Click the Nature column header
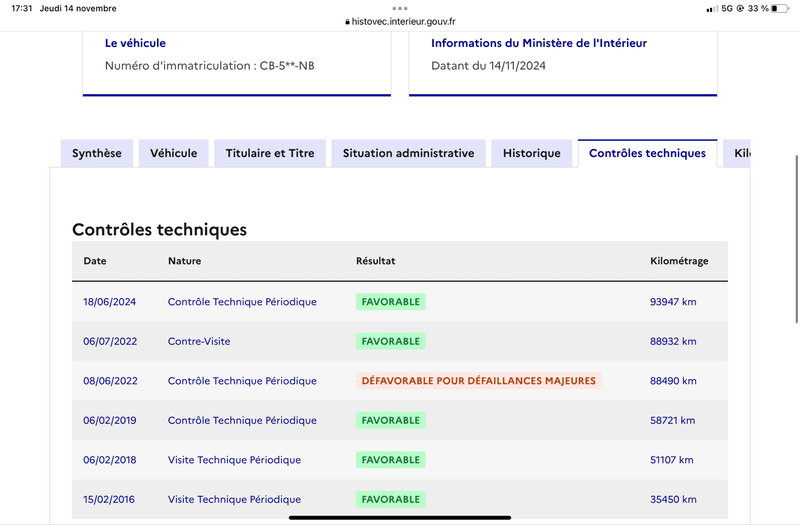Viewport: 800px width, 525px height. (x=185, y=261)
